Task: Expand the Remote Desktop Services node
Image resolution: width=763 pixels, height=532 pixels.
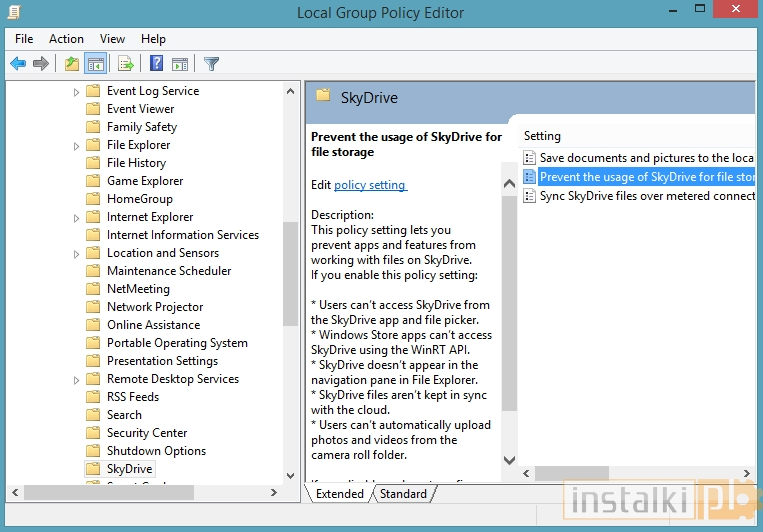Action: point(76,380)
